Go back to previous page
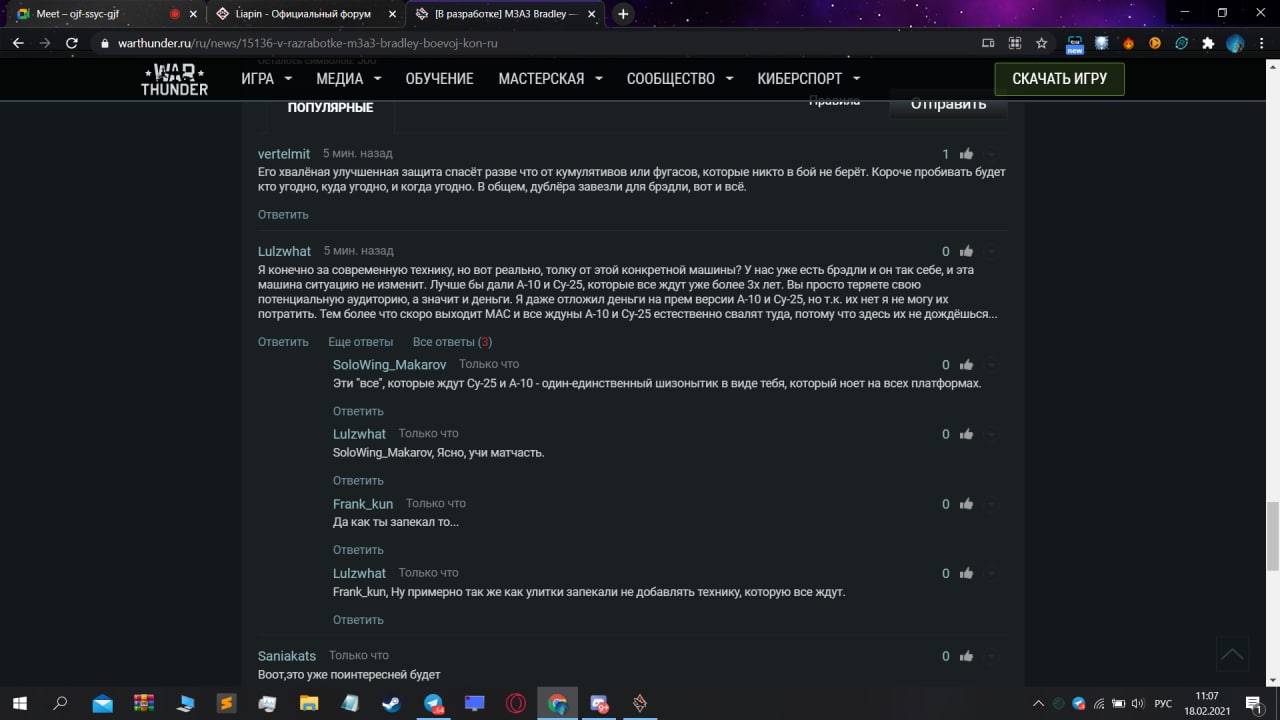The image size is (1280, 720). tap(18, 43)
